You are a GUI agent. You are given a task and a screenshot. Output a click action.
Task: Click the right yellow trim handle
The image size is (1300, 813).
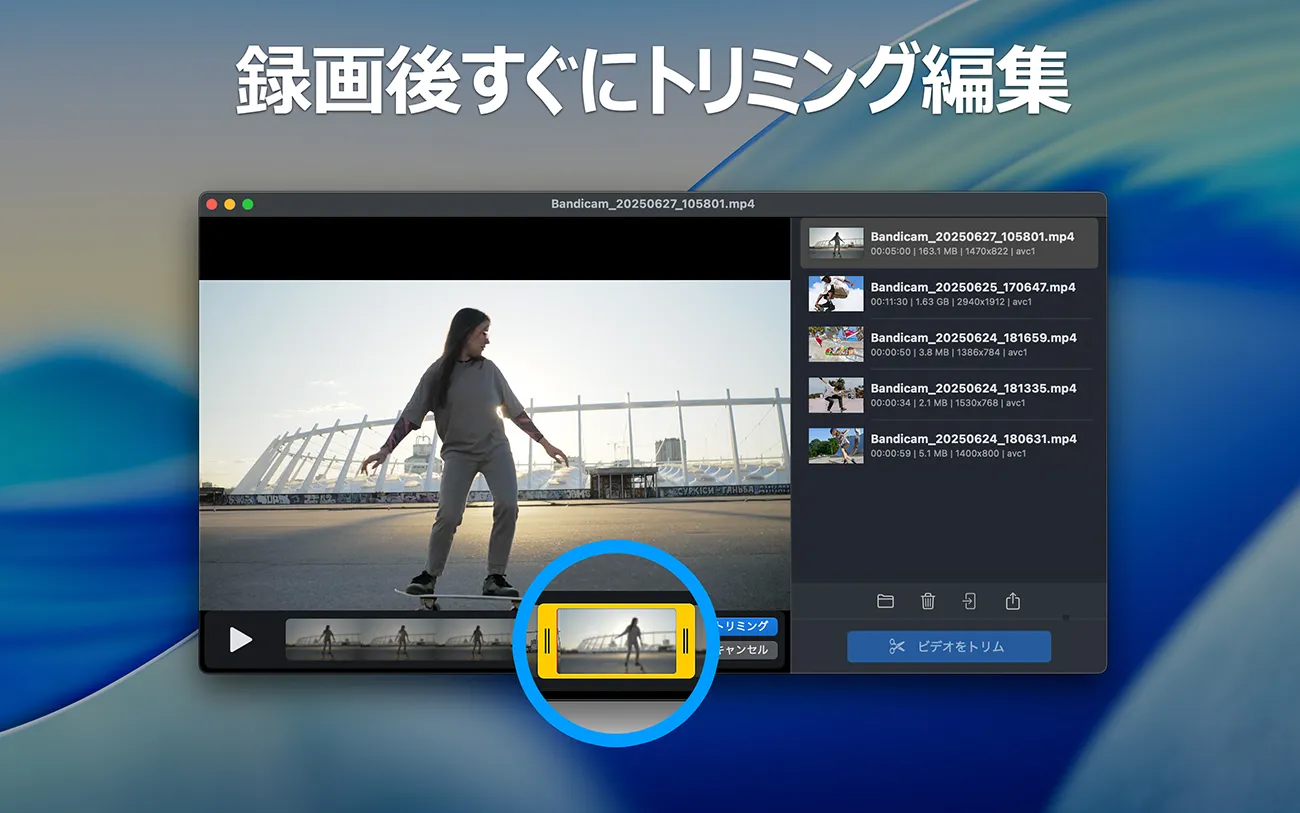(x=685, y=641)
